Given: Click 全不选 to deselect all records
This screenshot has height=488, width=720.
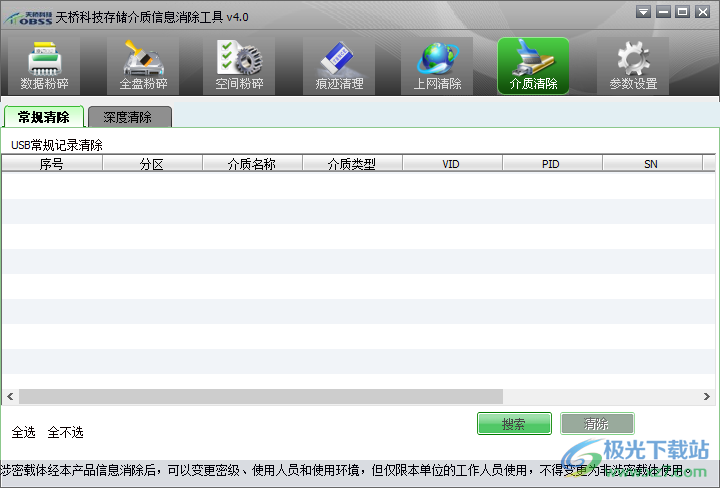Looking at the screenshot, I should (65, 433).
